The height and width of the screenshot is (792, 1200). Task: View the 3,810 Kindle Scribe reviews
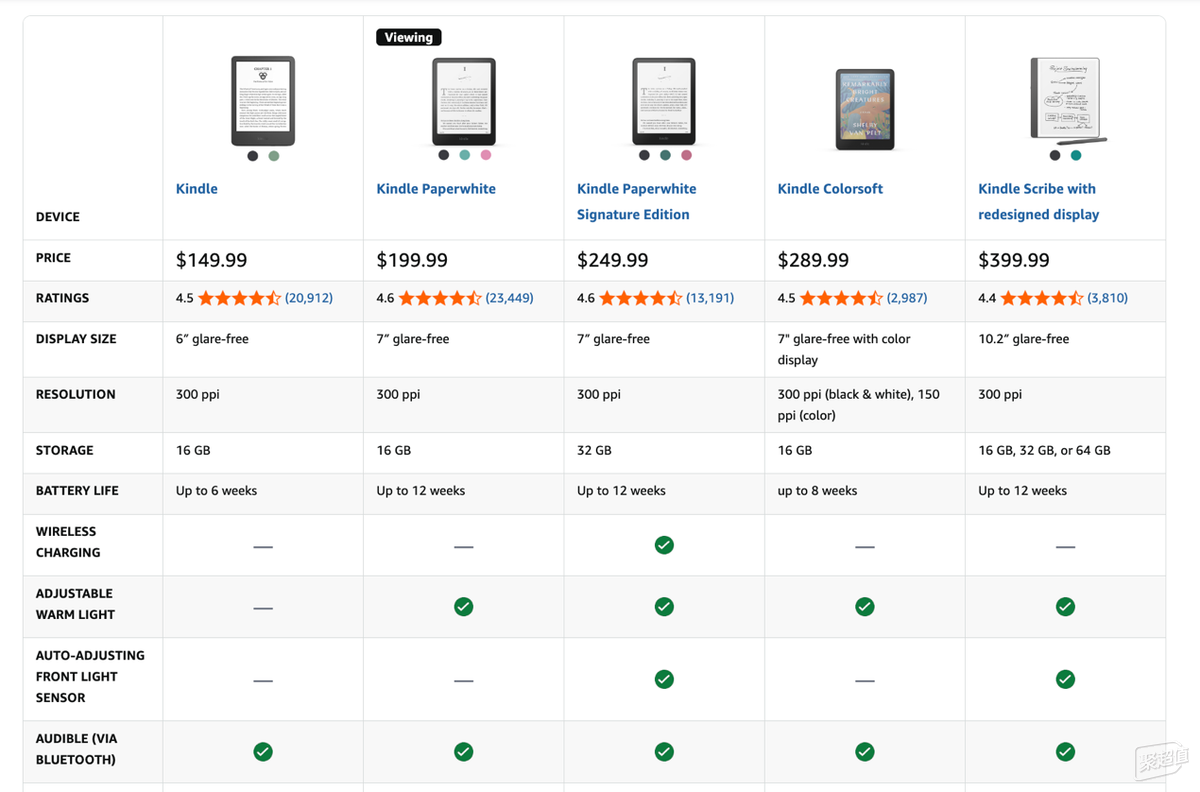tap(1107, 298)
